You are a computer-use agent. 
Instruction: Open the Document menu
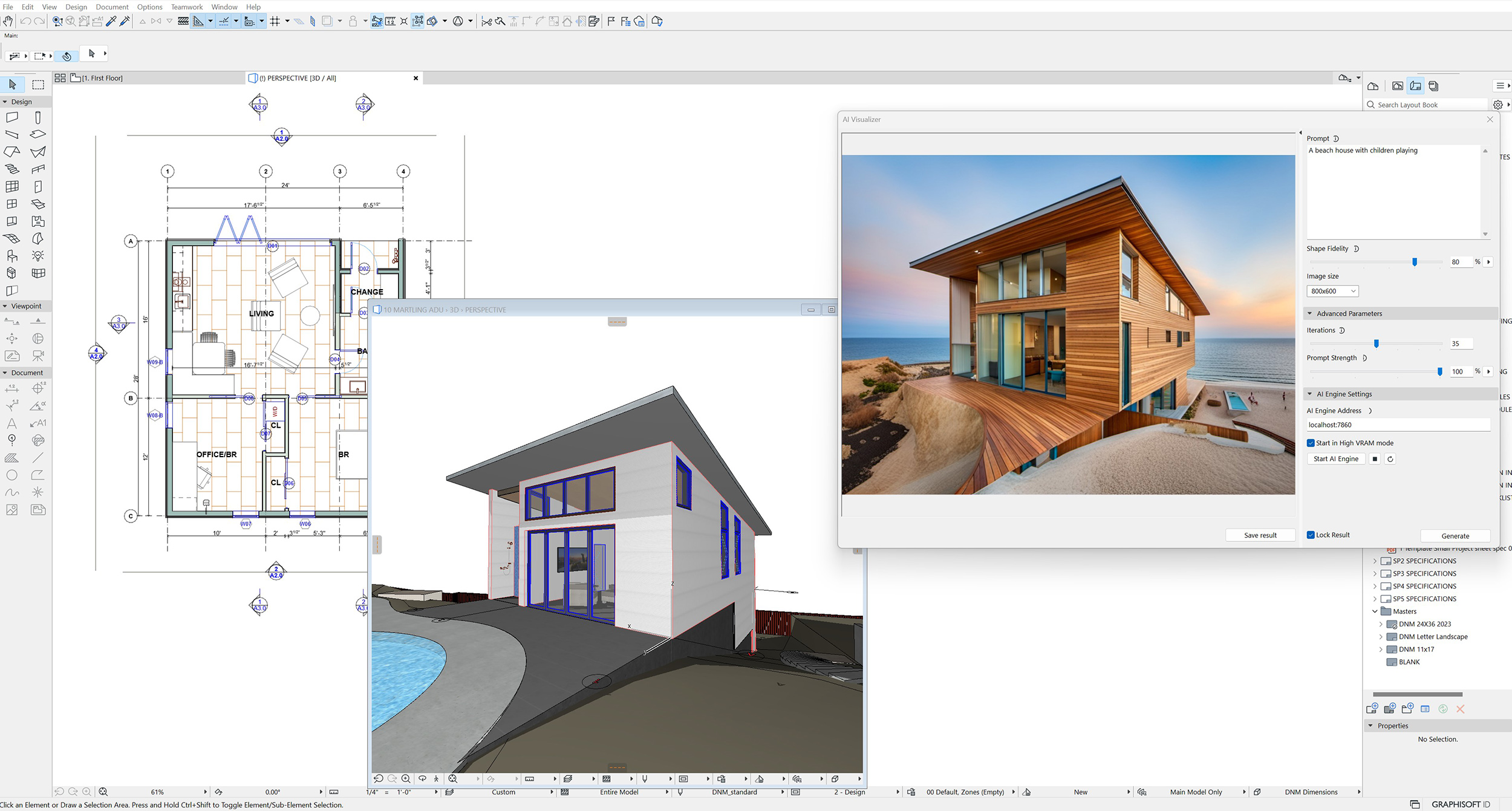click(x=112, y=7)
